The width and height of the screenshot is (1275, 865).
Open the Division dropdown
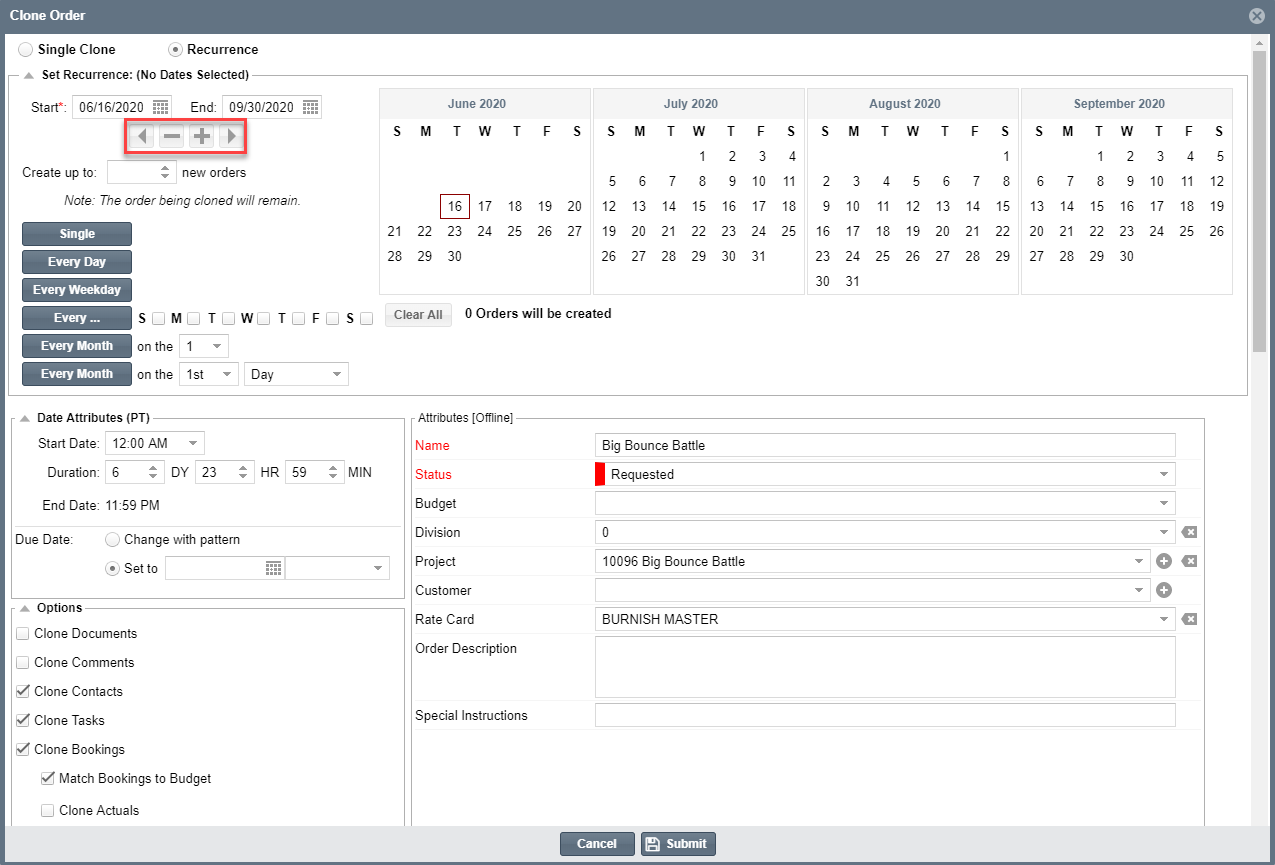[1164, 533]
